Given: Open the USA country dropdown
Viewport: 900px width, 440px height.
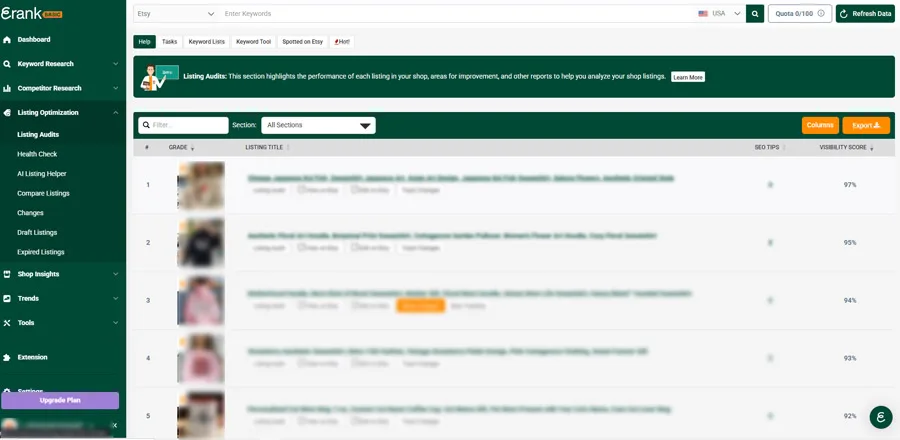Looking at the screenshot, I should [720, 14].
